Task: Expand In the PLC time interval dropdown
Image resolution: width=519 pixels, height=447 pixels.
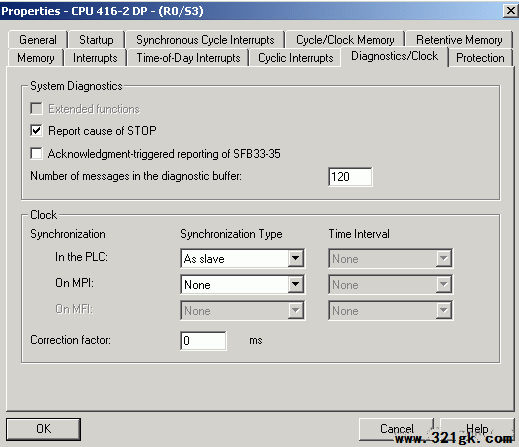Action: 390,259
